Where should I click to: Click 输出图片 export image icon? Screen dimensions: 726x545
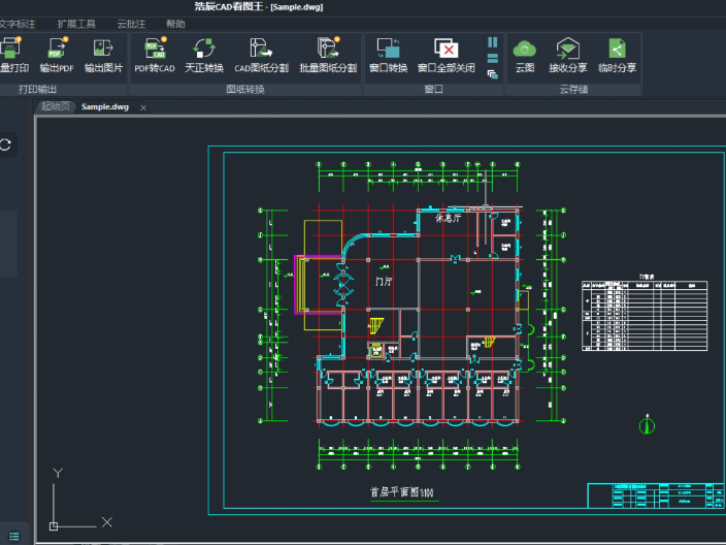click(x=103, y=49)
